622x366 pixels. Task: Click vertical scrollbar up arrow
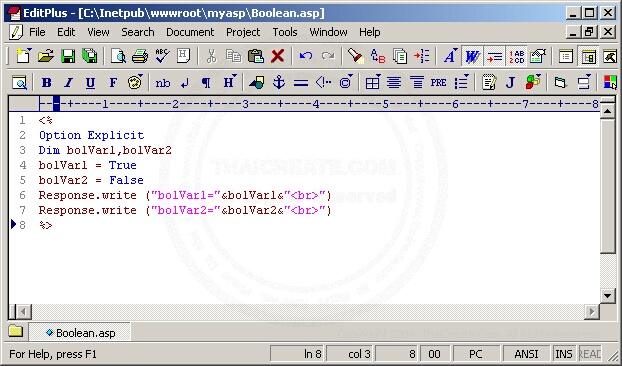click(608, 111)
